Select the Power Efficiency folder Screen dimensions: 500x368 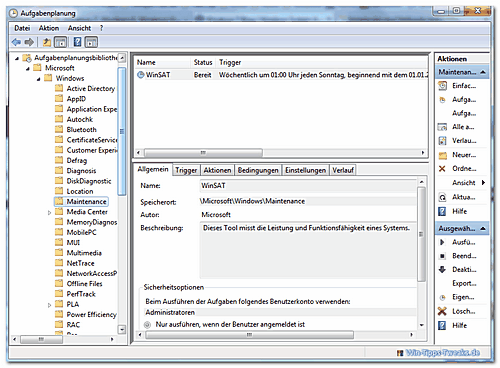91,315
